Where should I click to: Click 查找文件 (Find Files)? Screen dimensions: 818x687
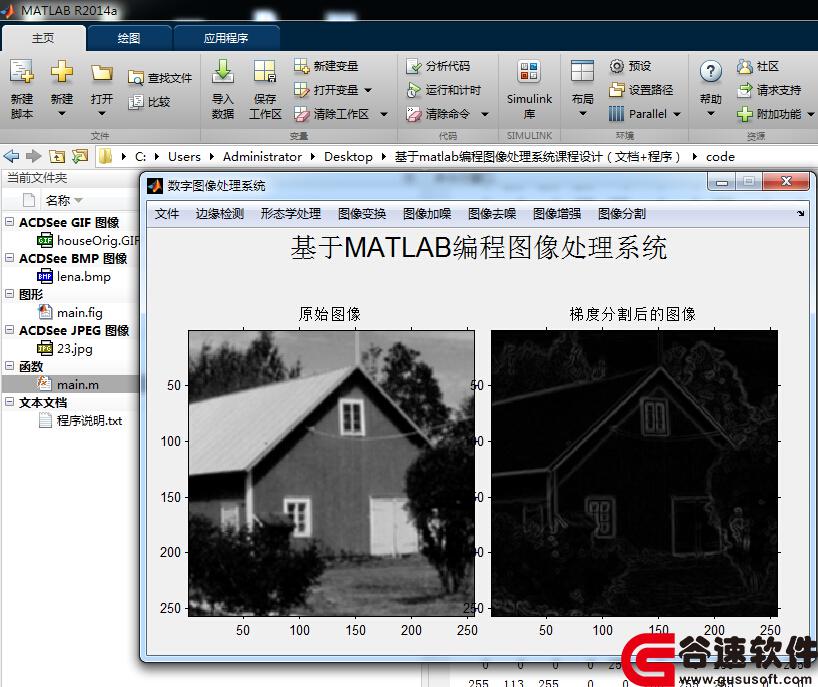pyautogui.click(x=160, y=78)
